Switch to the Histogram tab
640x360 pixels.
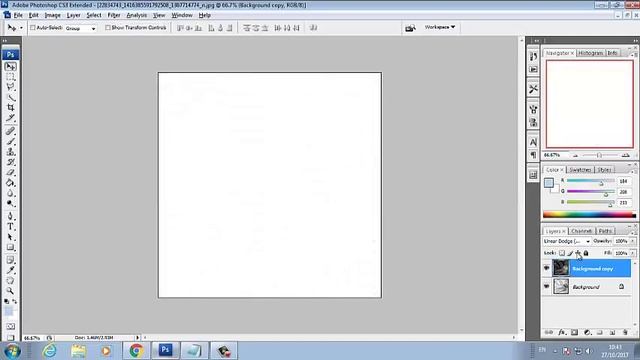[x=591, y=53]
